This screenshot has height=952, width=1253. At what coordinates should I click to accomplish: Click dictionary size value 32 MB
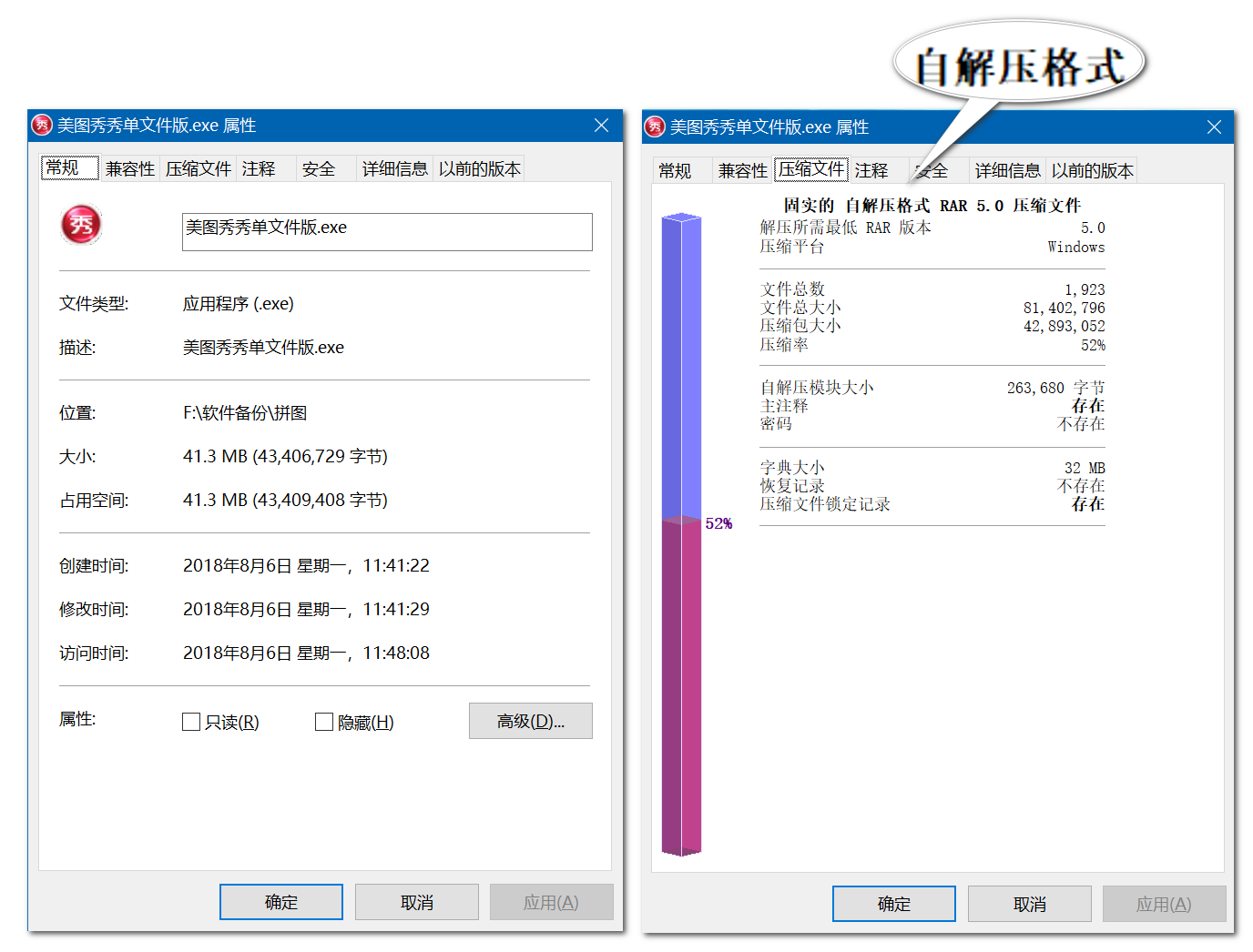1085,468
